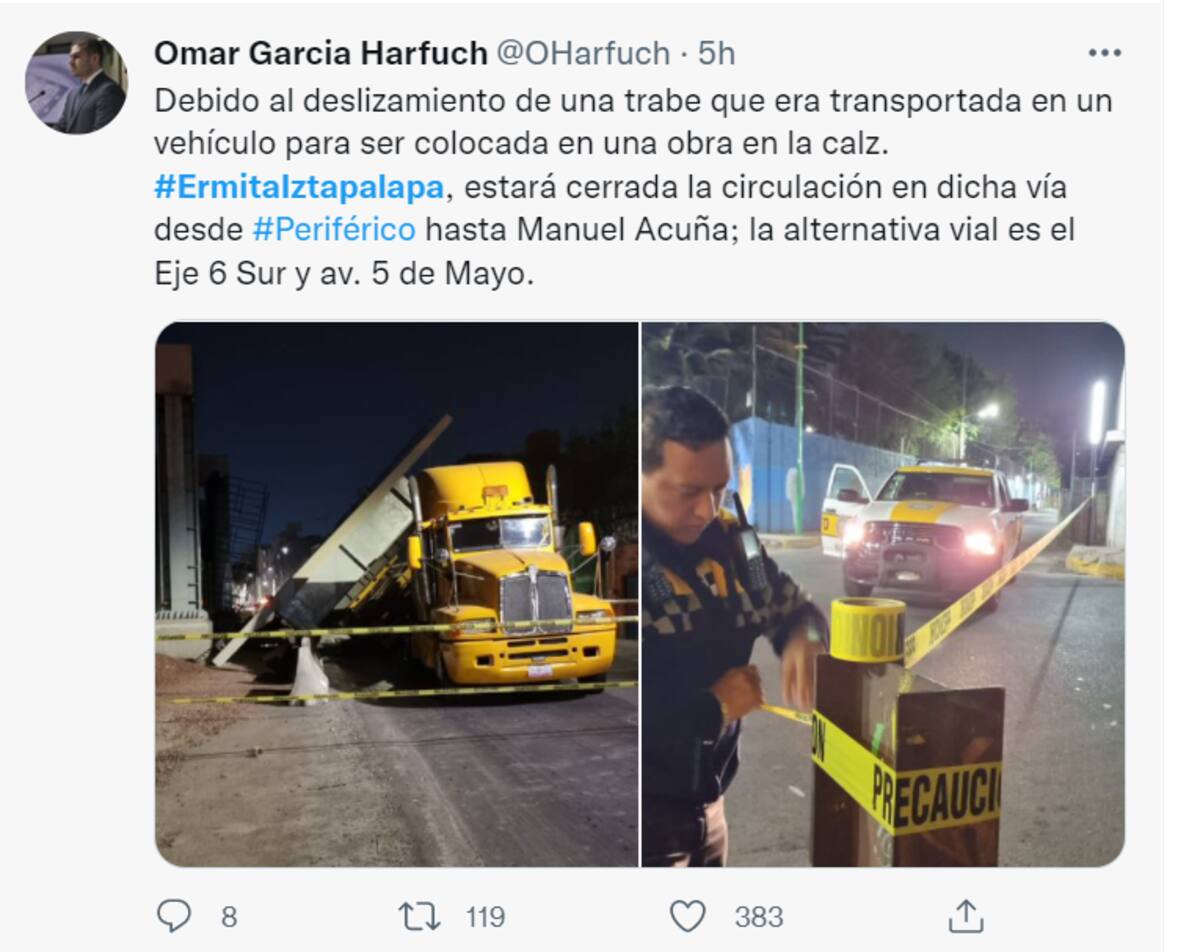Open Omar Garcia Harfuch's profile avatar
The height and width of the screenshot is (952, 1200).
click(76, 83)
